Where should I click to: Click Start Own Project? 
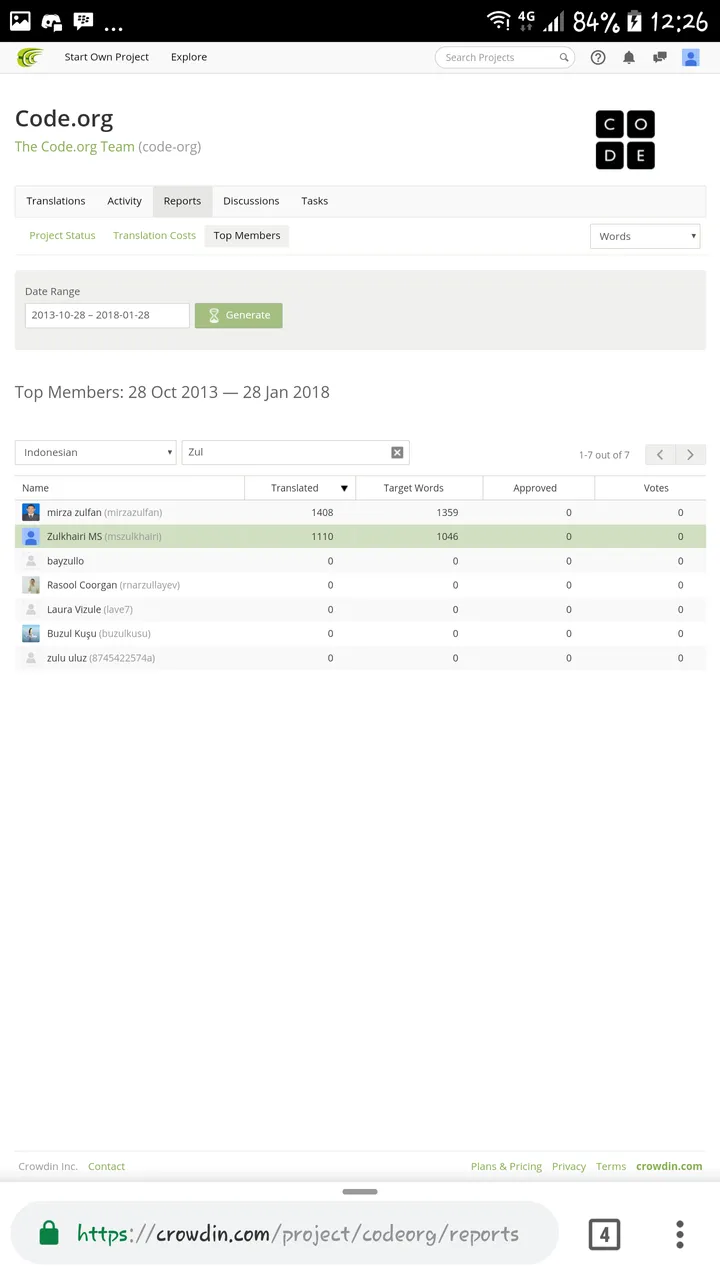click(107, 57)
